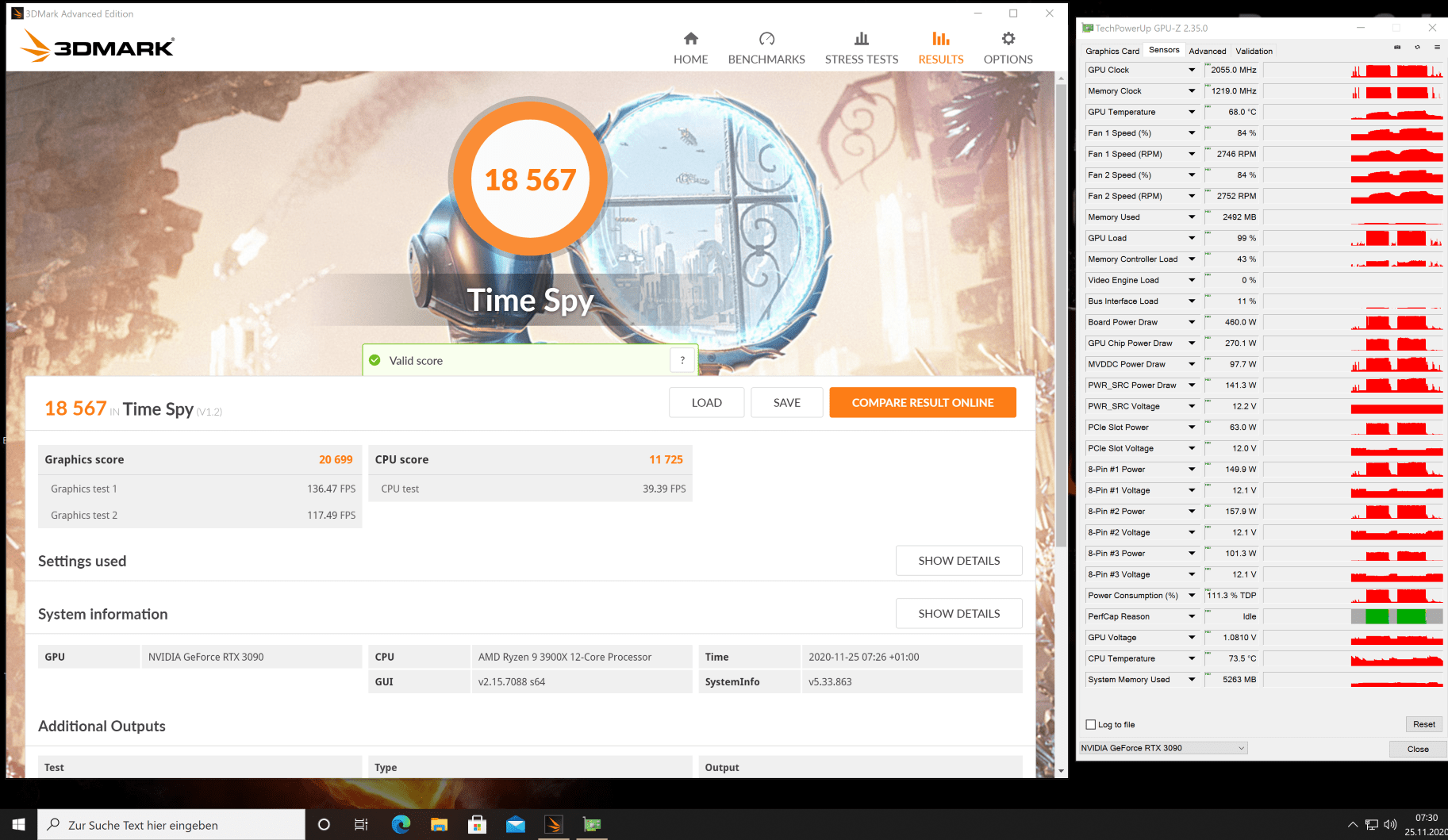Launch Microsoft Edge from the taskbar
This screenshot has width=1448, height=840.
coord(401,825)
